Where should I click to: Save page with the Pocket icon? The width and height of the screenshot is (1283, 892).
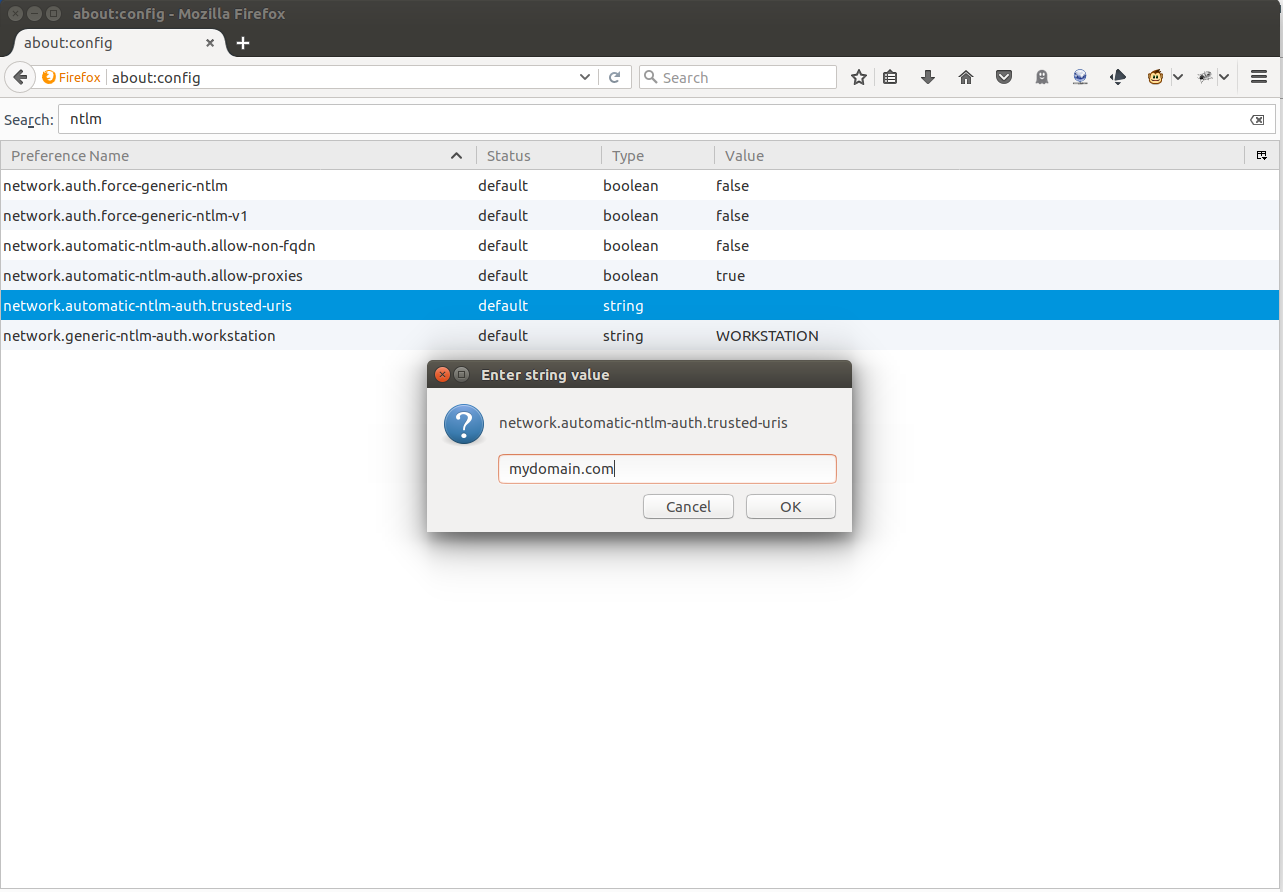tap(1003, 76)
